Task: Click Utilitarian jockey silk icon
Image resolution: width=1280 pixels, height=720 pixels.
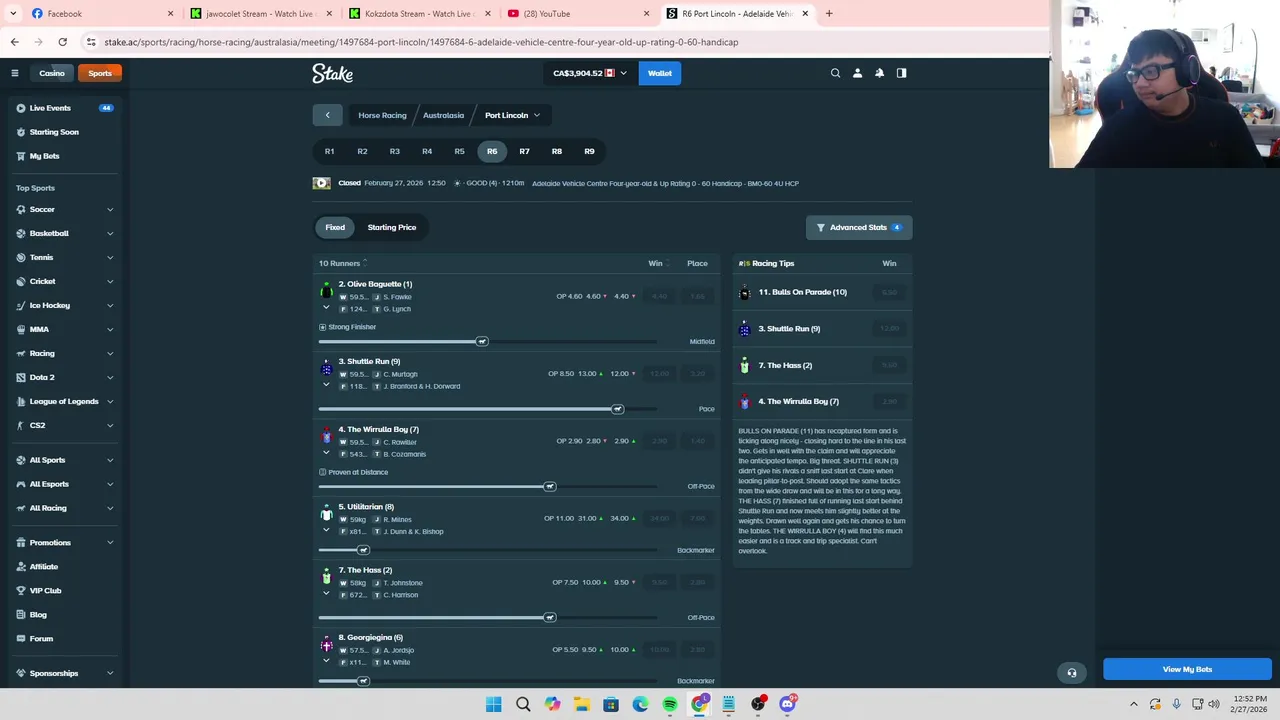Action: 326,513
